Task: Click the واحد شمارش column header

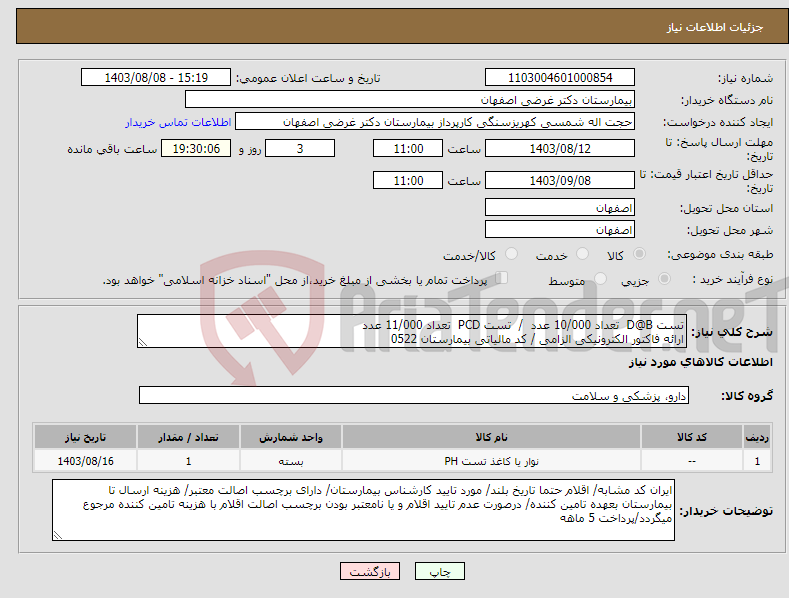Action: coord(291,437)
